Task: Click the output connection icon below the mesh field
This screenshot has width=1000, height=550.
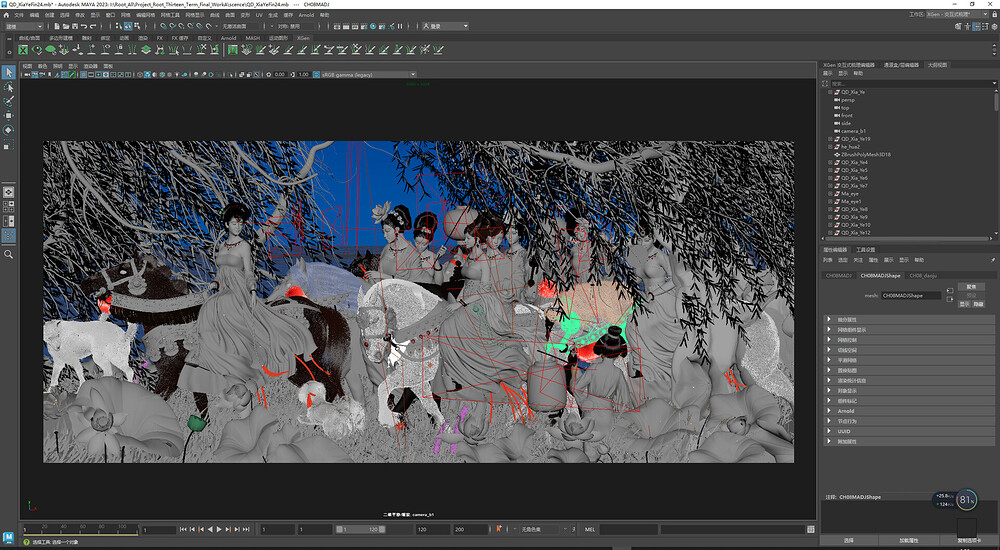Action: (950, 299)
